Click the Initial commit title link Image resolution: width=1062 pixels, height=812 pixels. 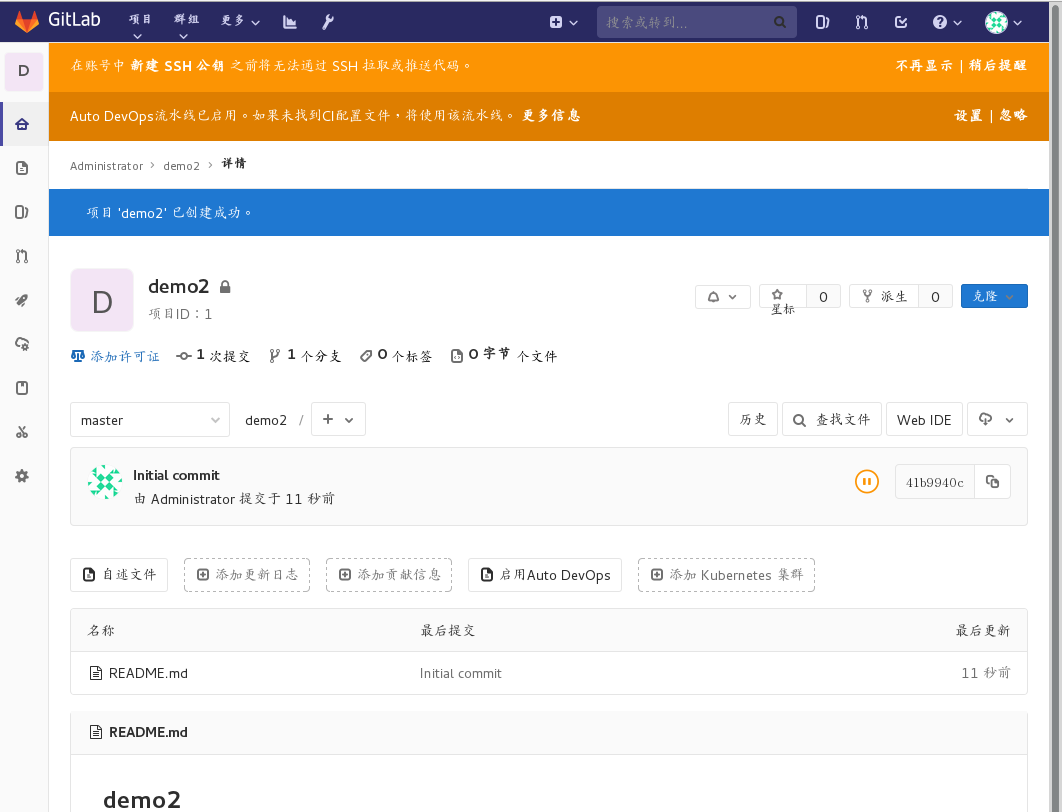(x=176, y=475)
